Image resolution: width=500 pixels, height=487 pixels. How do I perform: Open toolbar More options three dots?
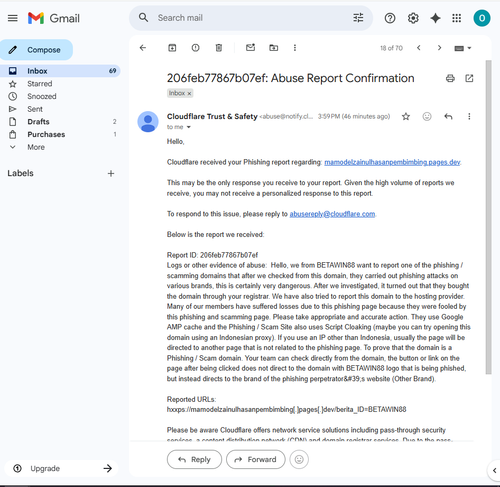click(295, 48)
